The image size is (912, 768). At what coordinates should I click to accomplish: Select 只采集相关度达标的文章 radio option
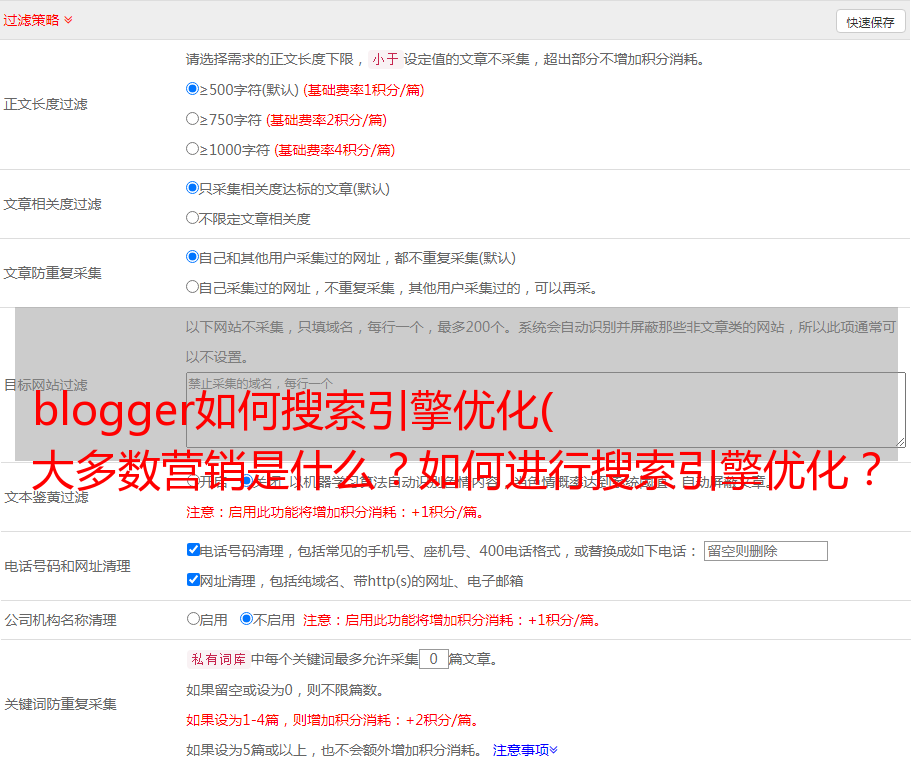coord(193,187)
